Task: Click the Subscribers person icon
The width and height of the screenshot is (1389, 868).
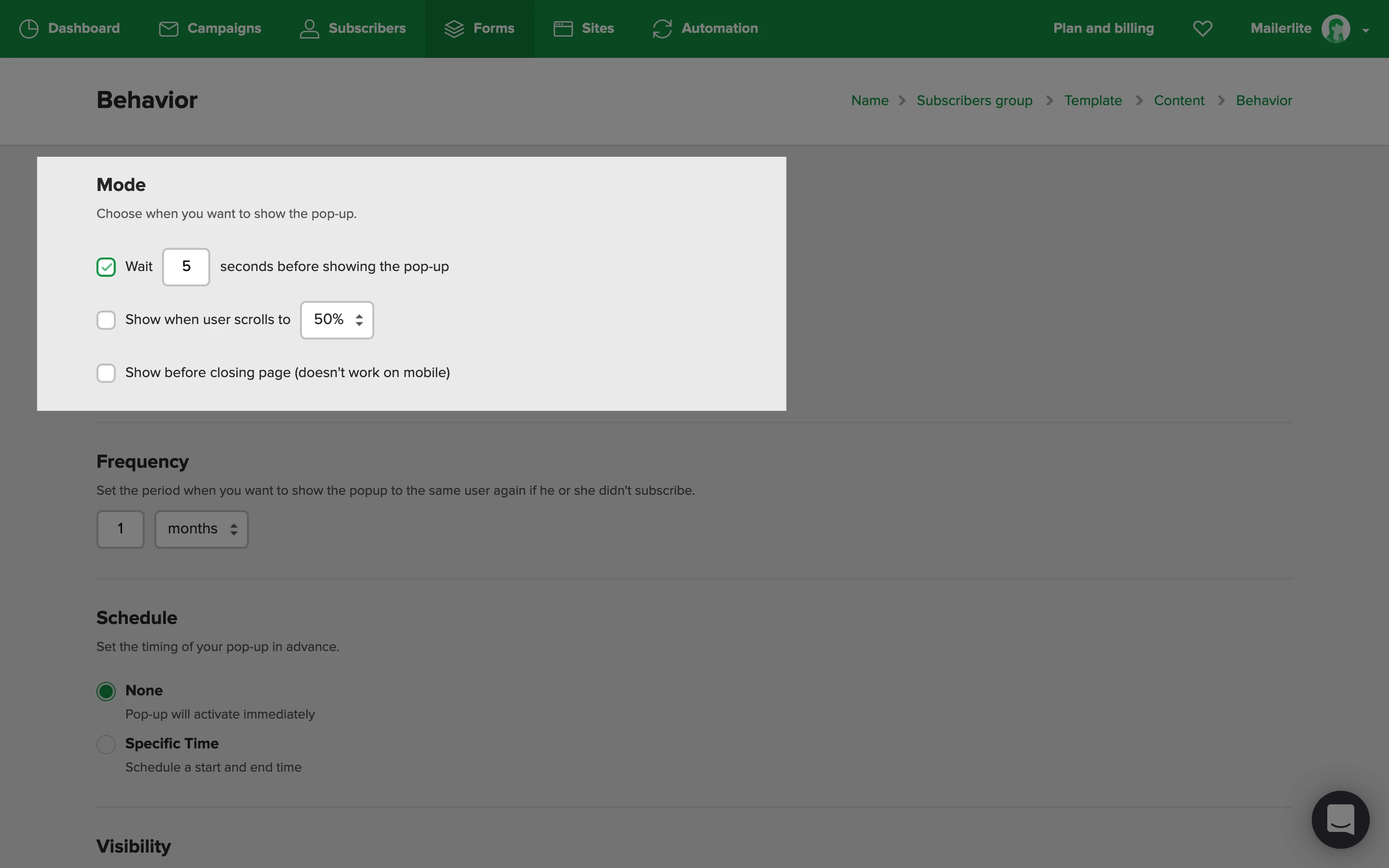Action: point(309,29)
